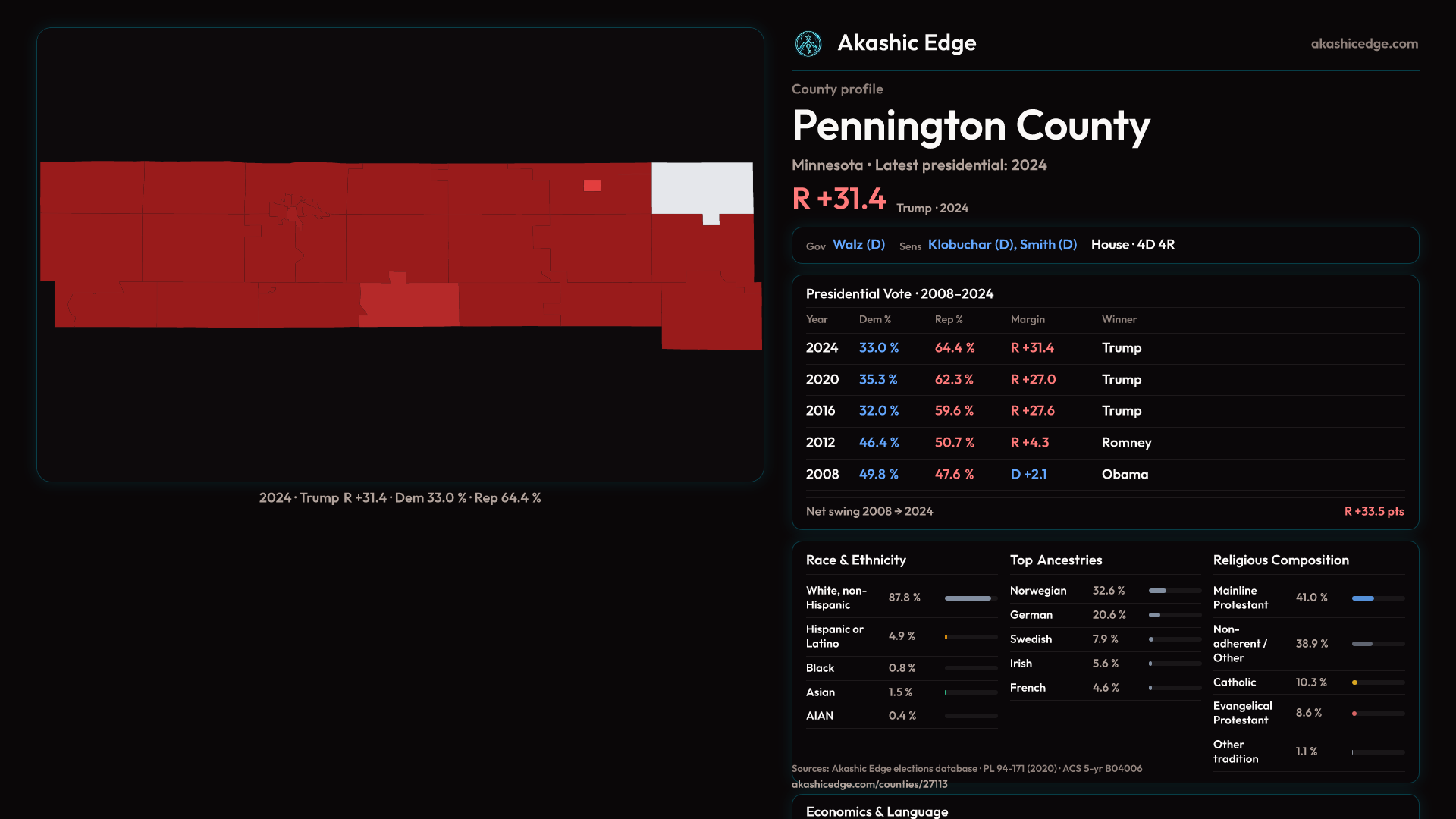Click the white county on the map
The height and width of the screenshot is (819, 1456).
click(701, 187)
